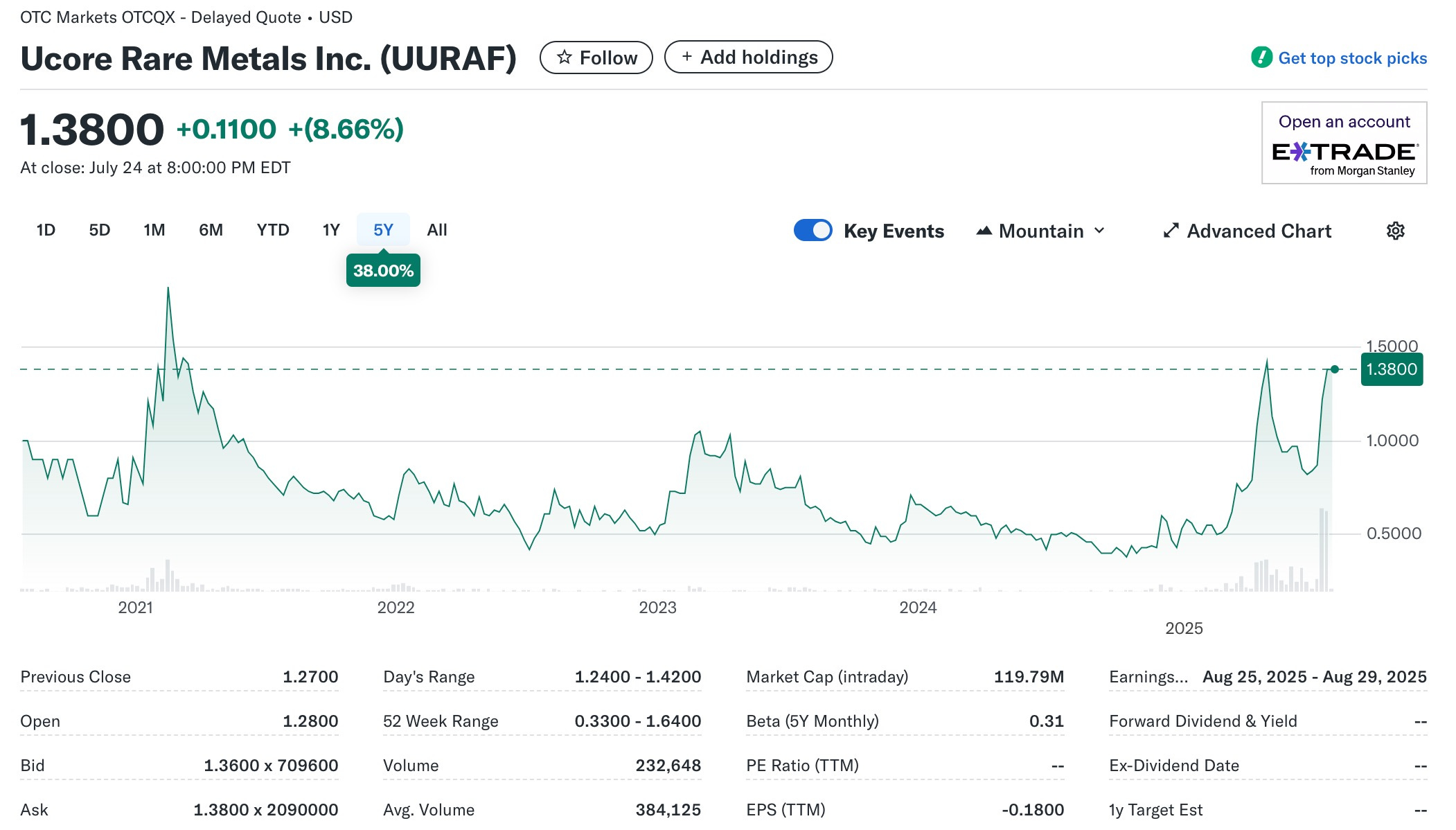Switch to the YTD range tab
The image size is (1456, 830).
point(273,230)
